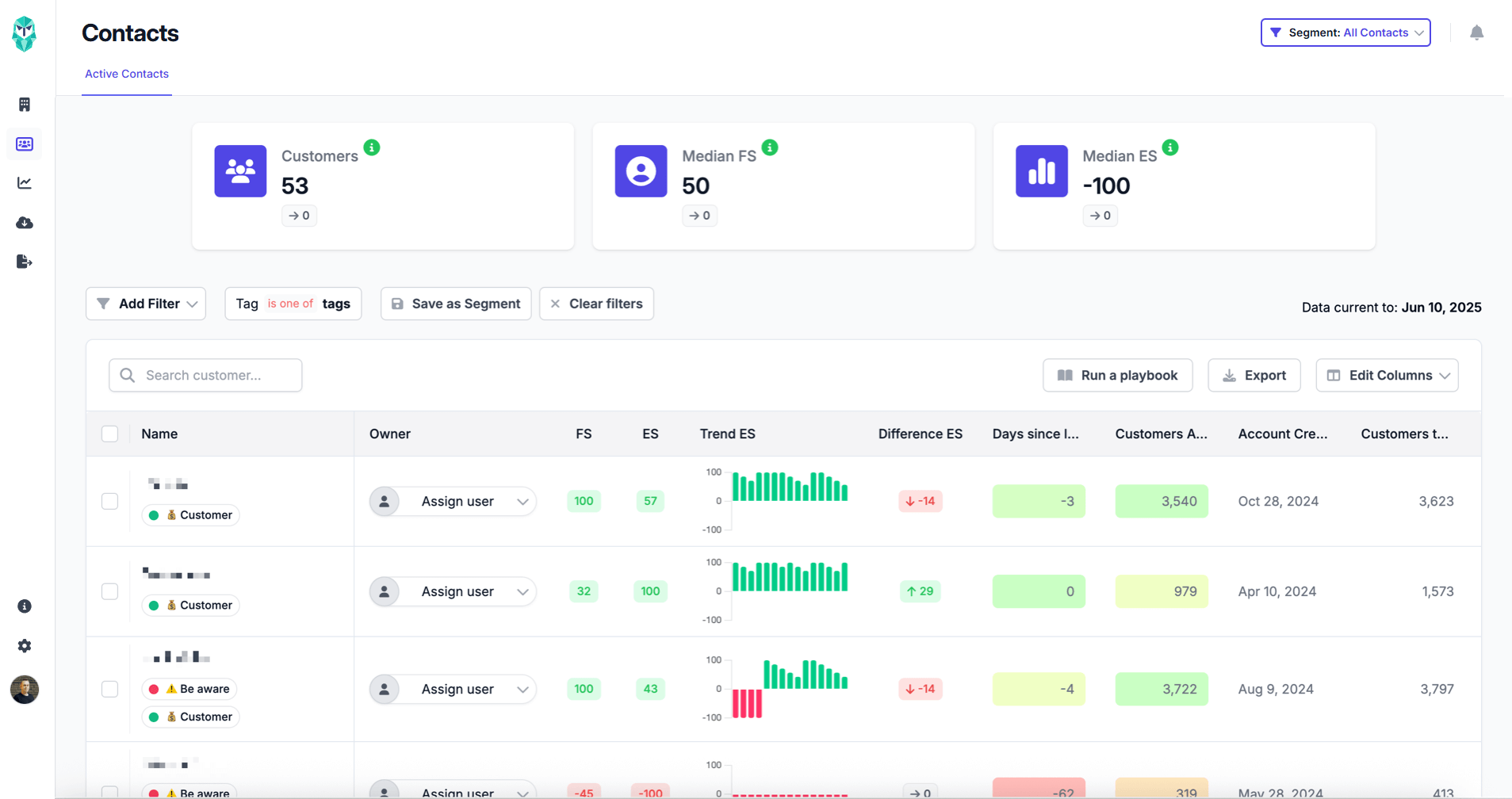Click the Trend ES chart in Oct 28 row
The width and height of the screenshot is (1512, 799).
click(x=776, y=501)
